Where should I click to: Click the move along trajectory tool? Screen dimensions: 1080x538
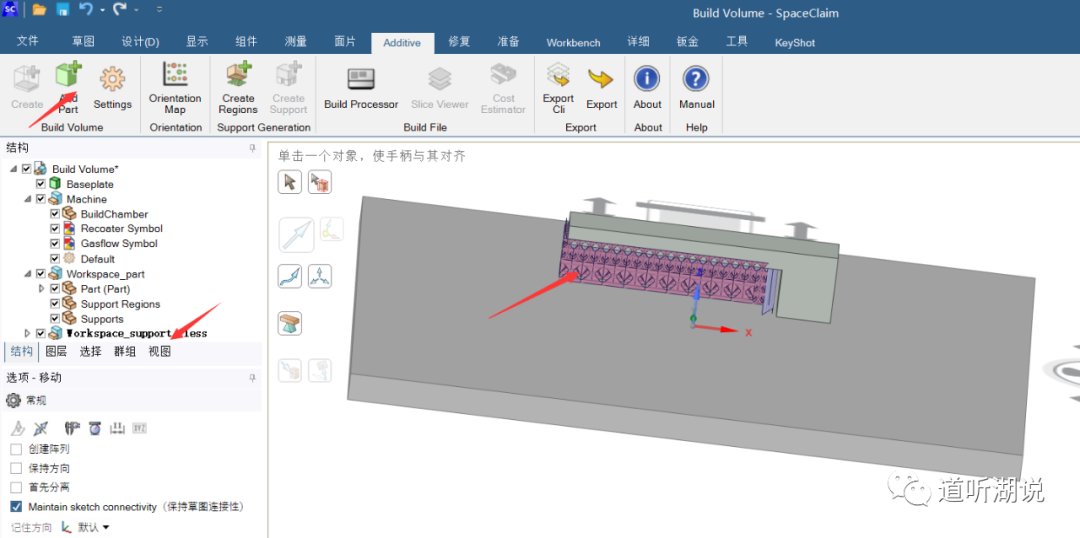[x=290, y=276]
